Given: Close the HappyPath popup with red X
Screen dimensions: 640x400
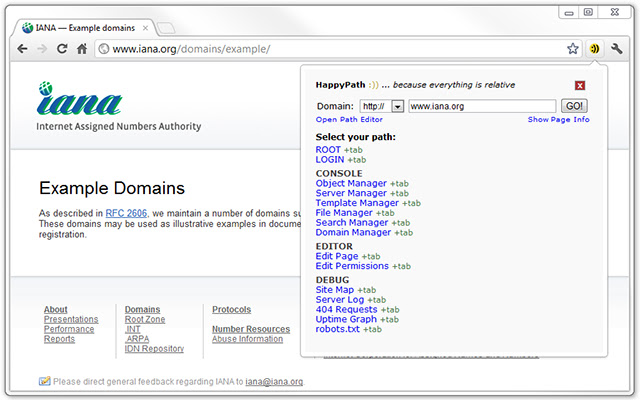Looking at the screenshot, I should pyautogui.click(x=580, y=85).
